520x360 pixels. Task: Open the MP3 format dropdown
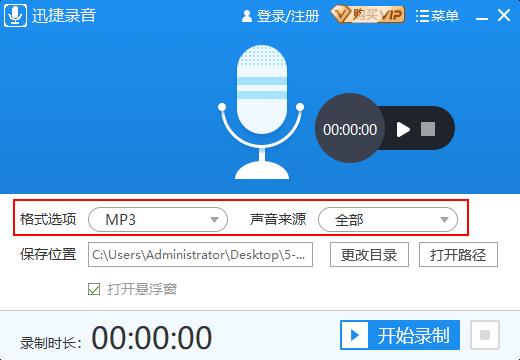click(158, 220)
